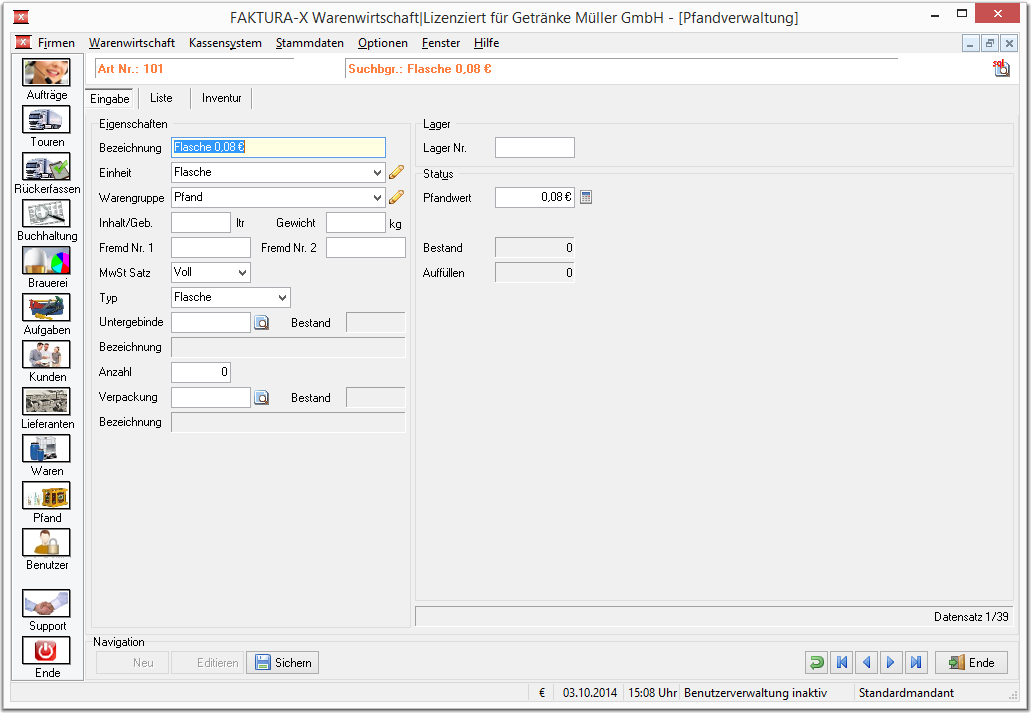Click the Sichern save button
This screenshot has height=713, width=1031.
(x=283, y=662)
